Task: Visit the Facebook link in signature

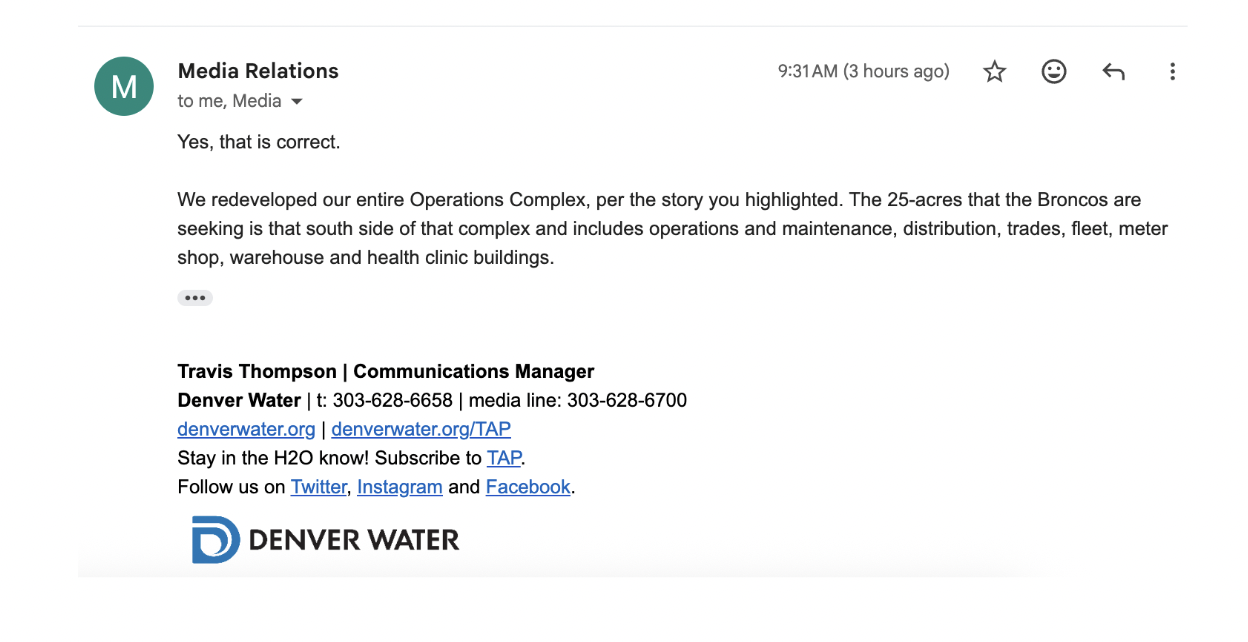Action: click(x=528, y=487)
